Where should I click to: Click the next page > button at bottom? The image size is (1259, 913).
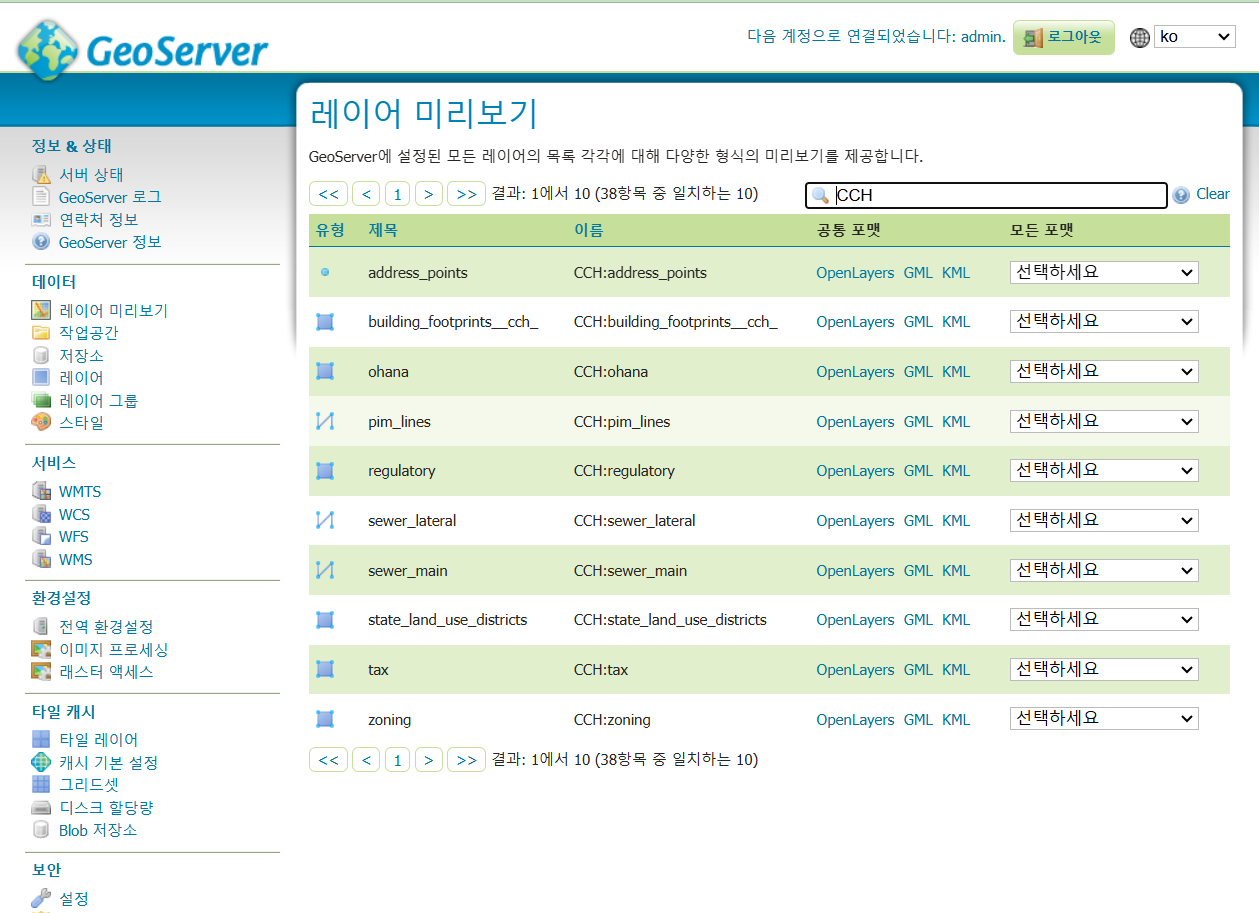pos(429,760)
